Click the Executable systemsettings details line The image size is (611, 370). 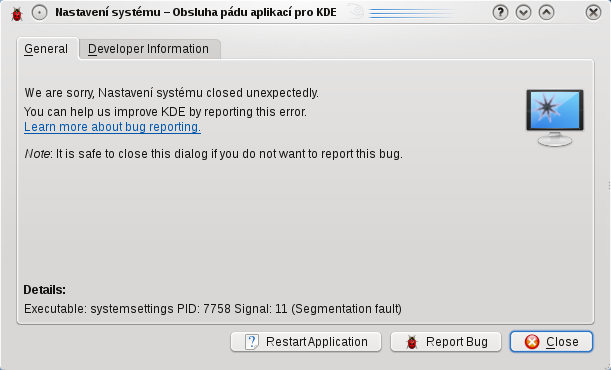tap(213, 309)
